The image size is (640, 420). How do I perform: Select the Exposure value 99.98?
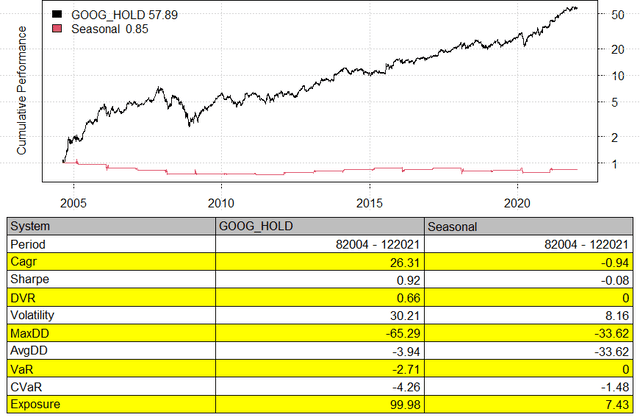[404, 404]
